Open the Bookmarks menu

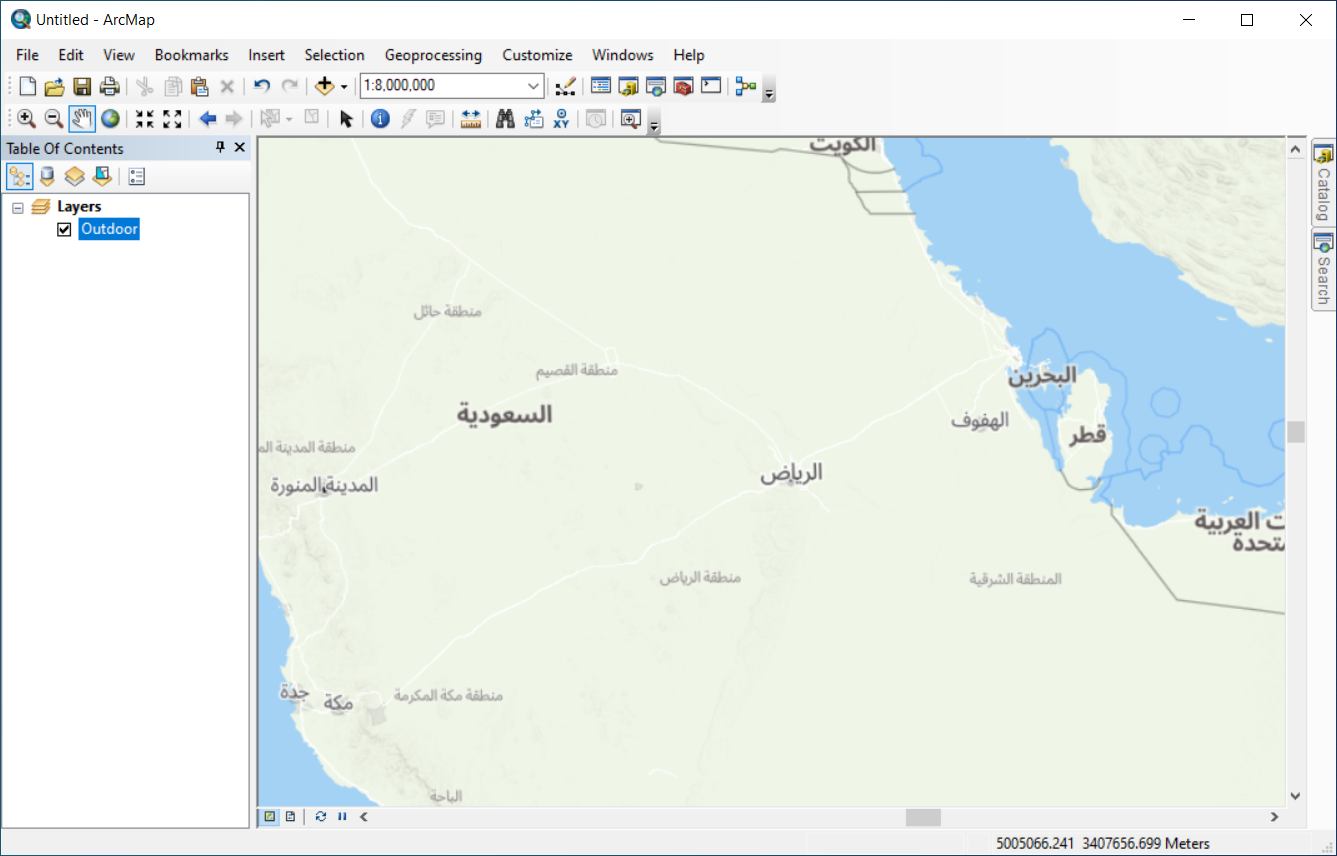191,55
